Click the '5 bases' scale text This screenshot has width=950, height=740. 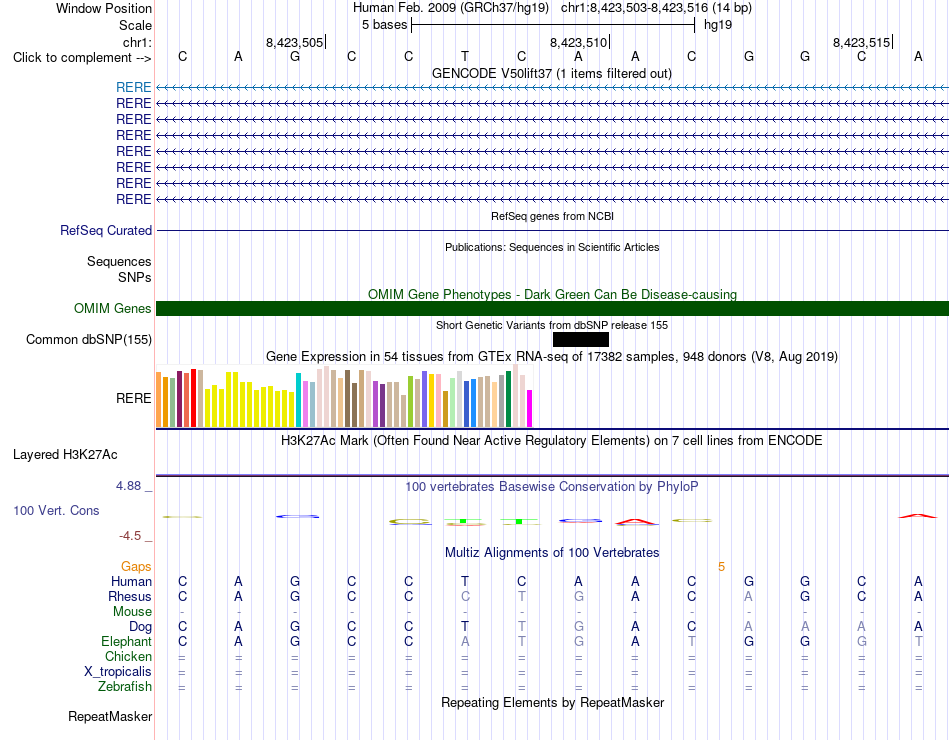[x=385, y=25]
